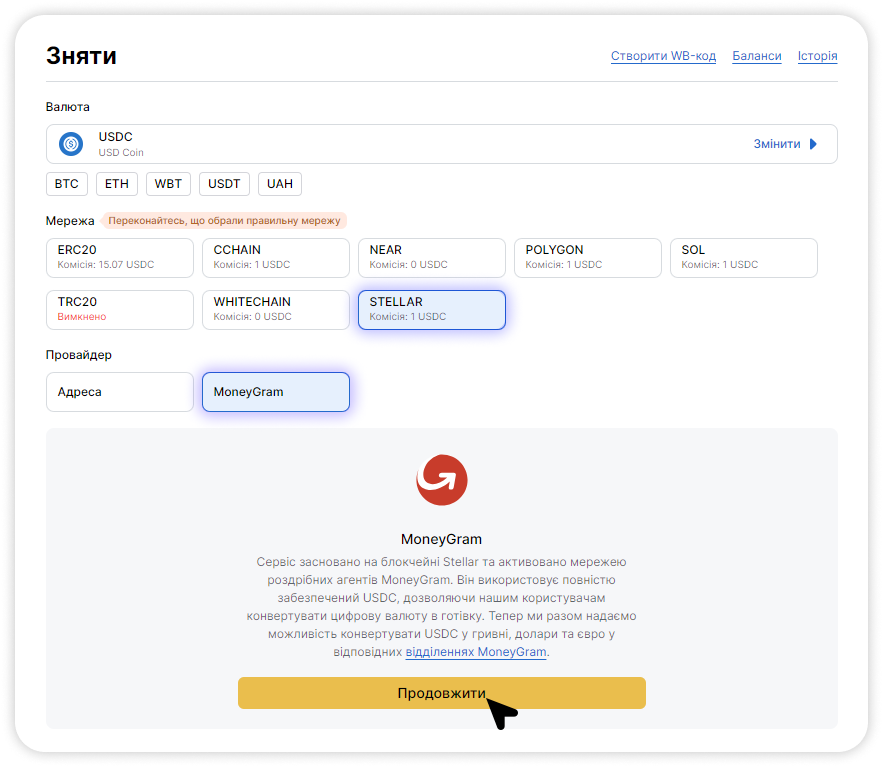Click the MoneyGram red logo
This screenshot has height=767, width=883.
[442, 480]
